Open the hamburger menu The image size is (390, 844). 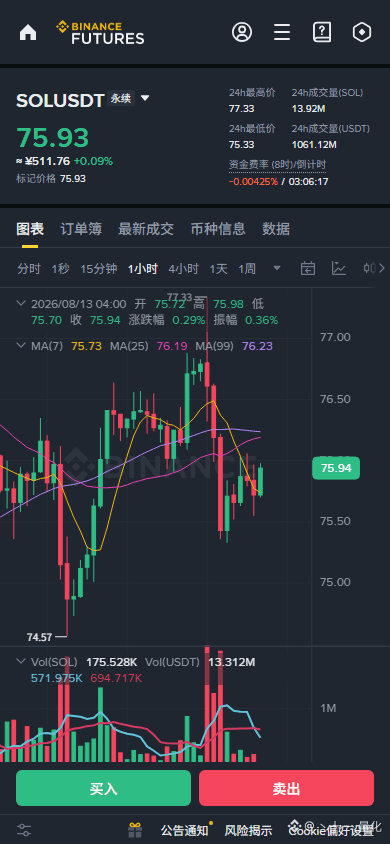pos(282,32)
